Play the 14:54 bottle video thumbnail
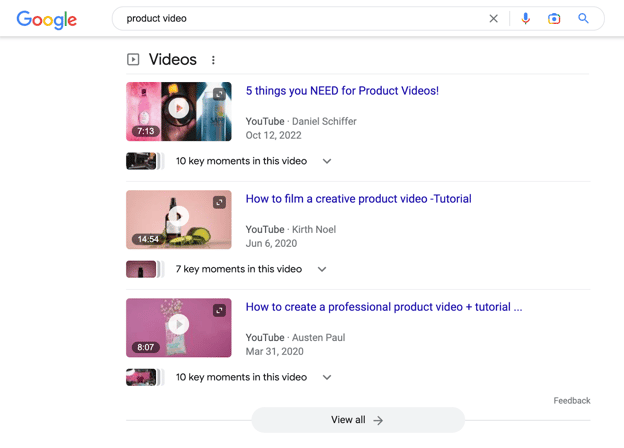Image resolution: width=624 pixels, height=448 pixels. tap(179, 220)
